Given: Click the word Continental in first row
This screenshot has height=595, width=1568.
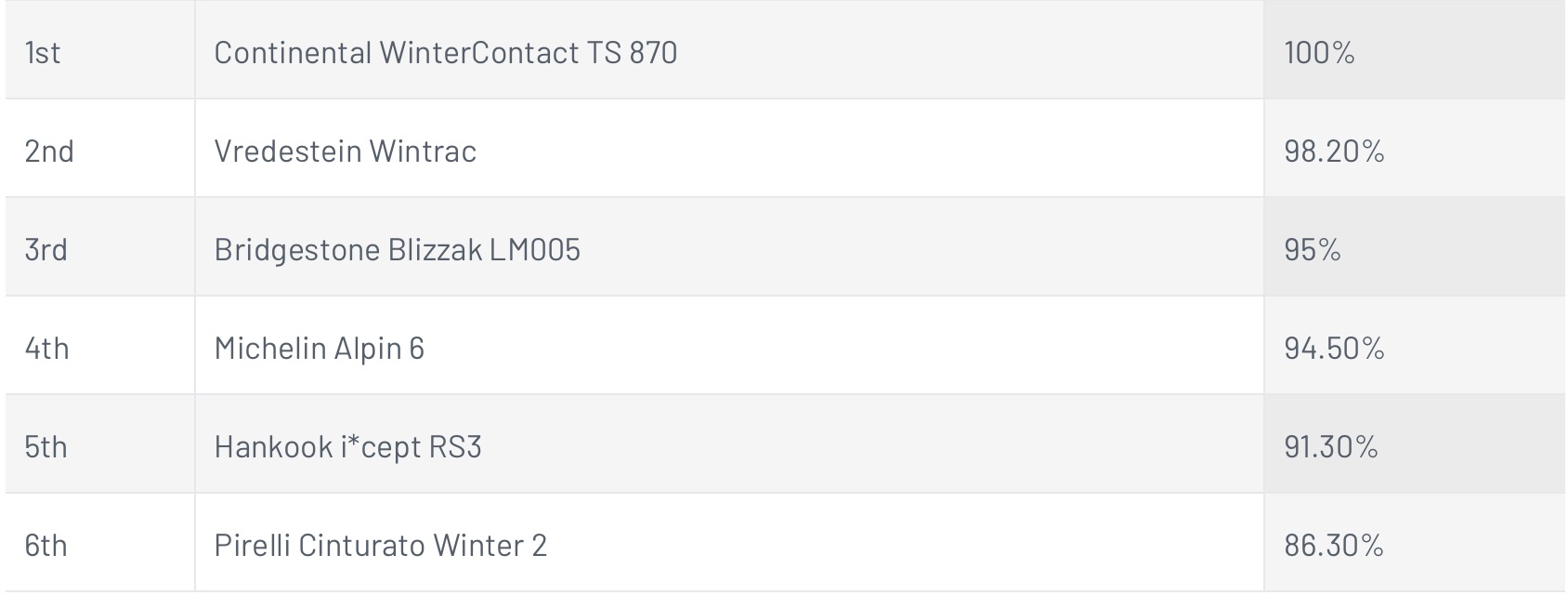Looking at the screenshot, I should [x=293, y=52].
